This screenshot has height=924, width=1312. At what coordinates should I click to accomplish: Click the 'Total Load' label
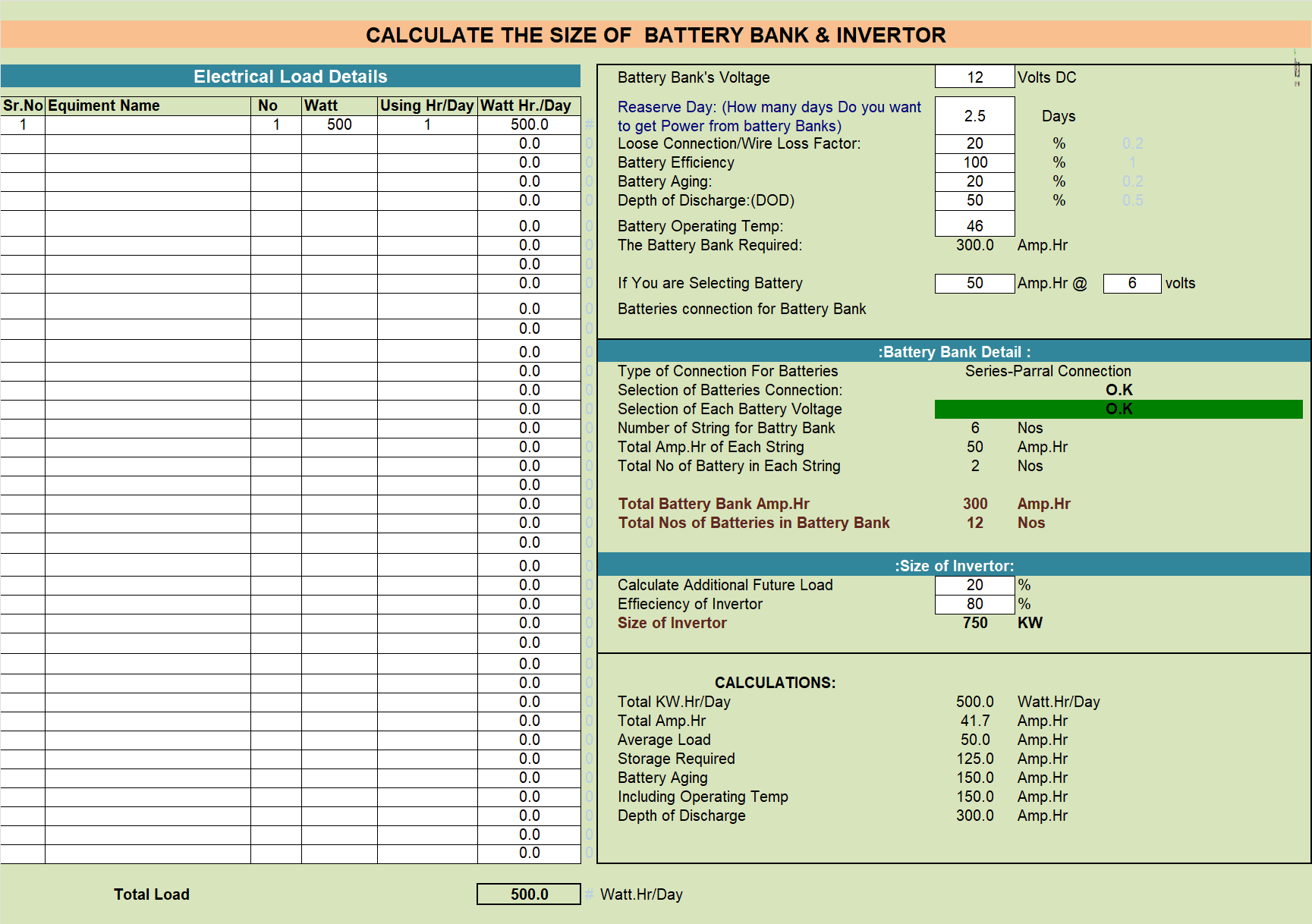click(152, 894)
